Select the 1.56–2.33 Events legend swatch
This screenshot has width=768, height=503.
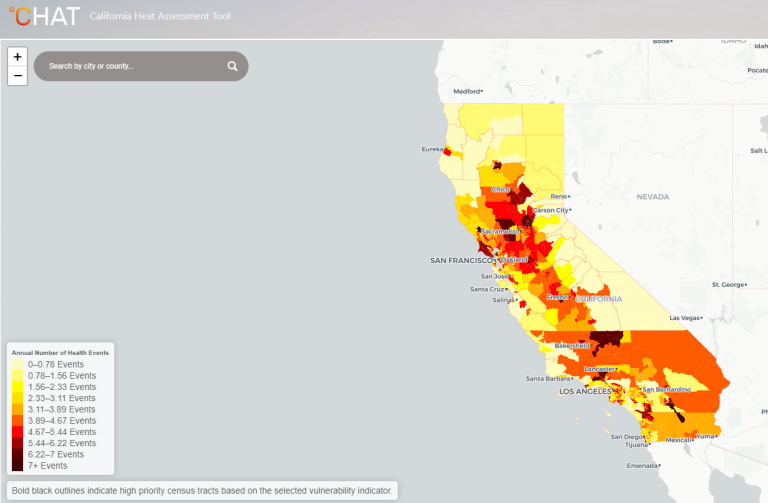coord(18,387)
